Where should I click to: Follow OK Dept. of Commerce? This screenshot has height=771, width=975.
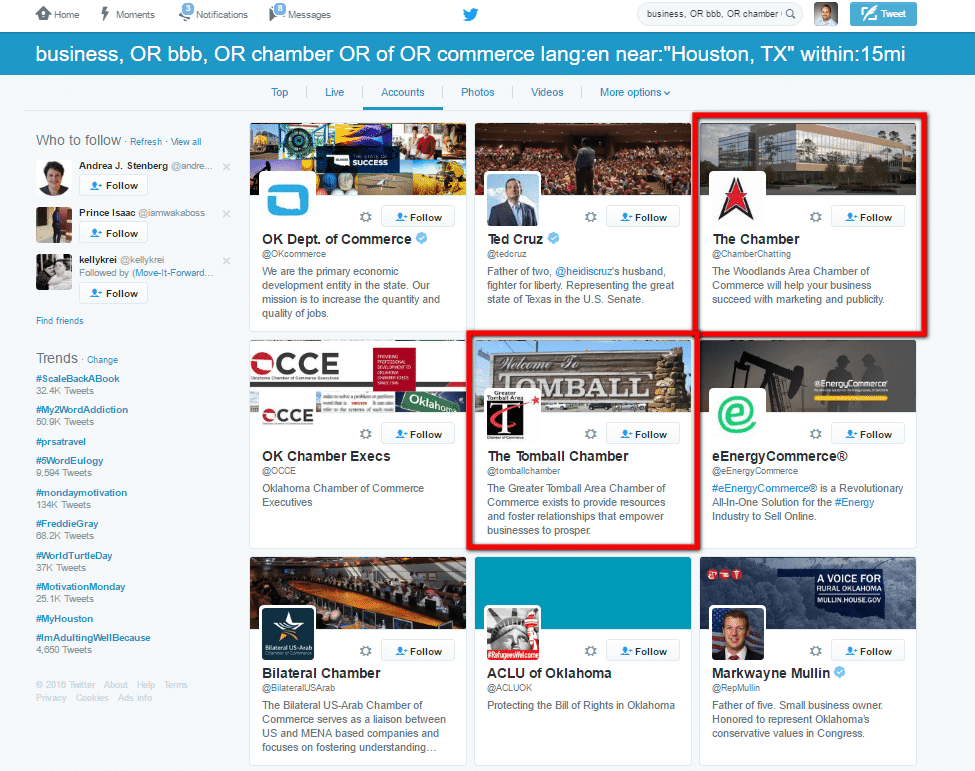click(418, 217)
